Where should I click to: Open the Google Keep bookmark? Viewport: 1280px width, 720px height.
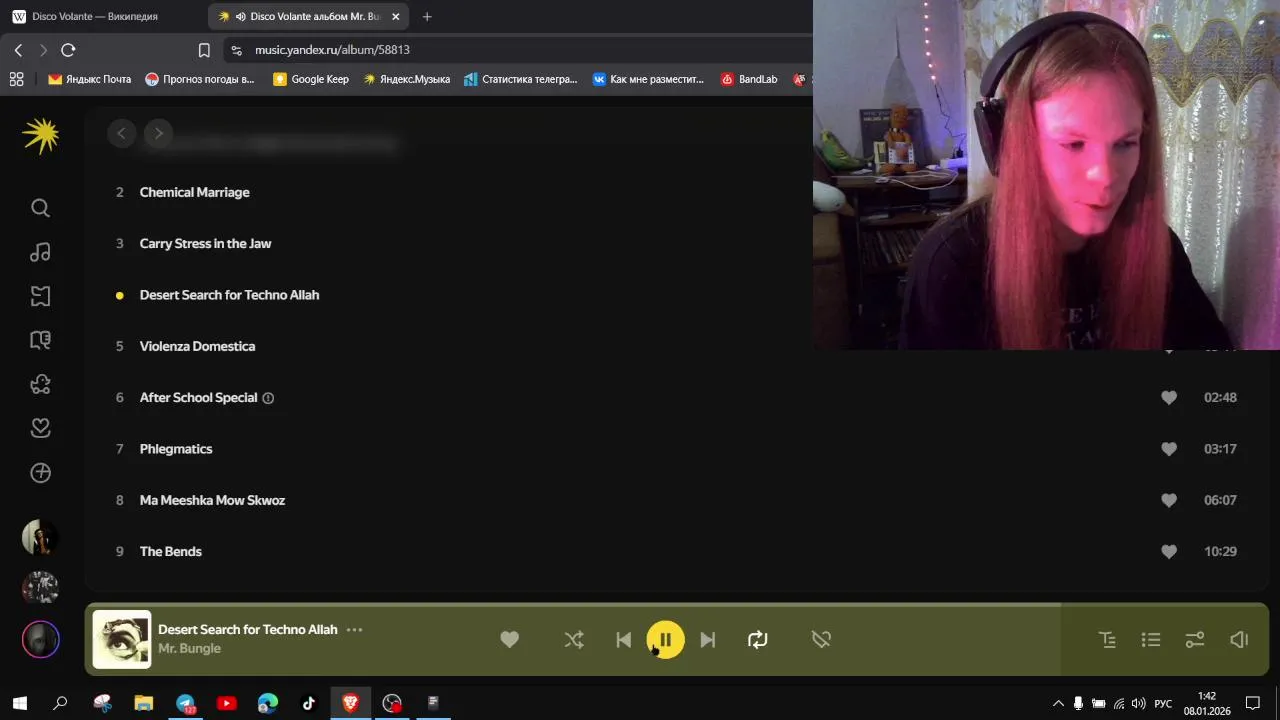[311, 79]
